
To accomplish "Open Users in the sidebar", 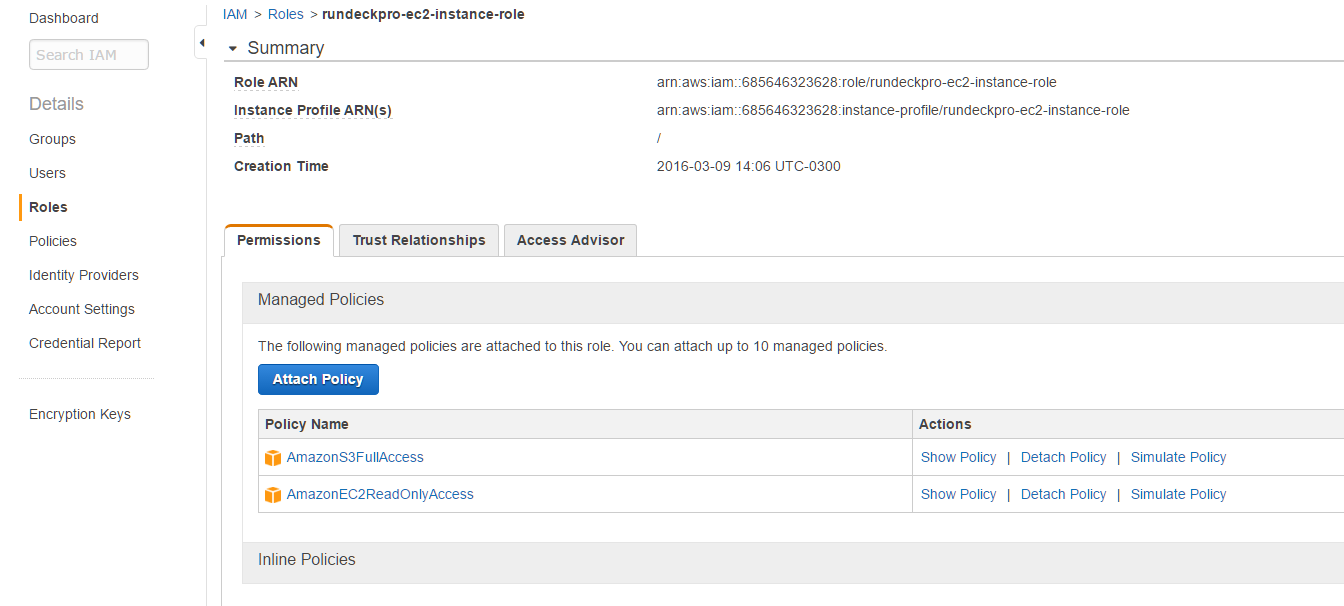I will click(x=47, y=173).
